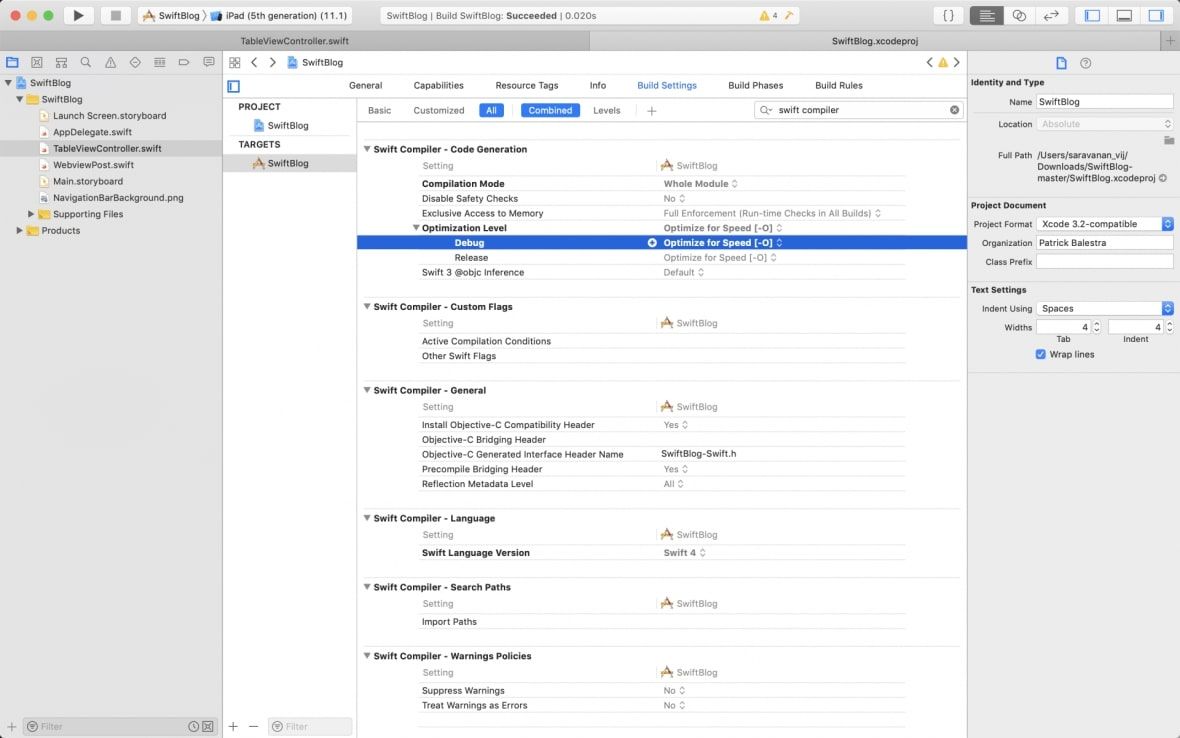Image resolution: width=1180 pixels, height=738 pixels.
Task: Jump to the previous issue arrow
Action: [x=929, y=62]
